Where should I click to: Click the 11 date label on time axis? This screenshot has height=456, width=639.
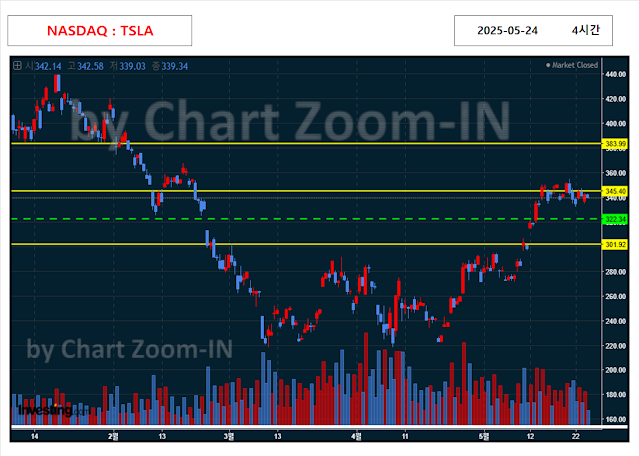[405, 436]
